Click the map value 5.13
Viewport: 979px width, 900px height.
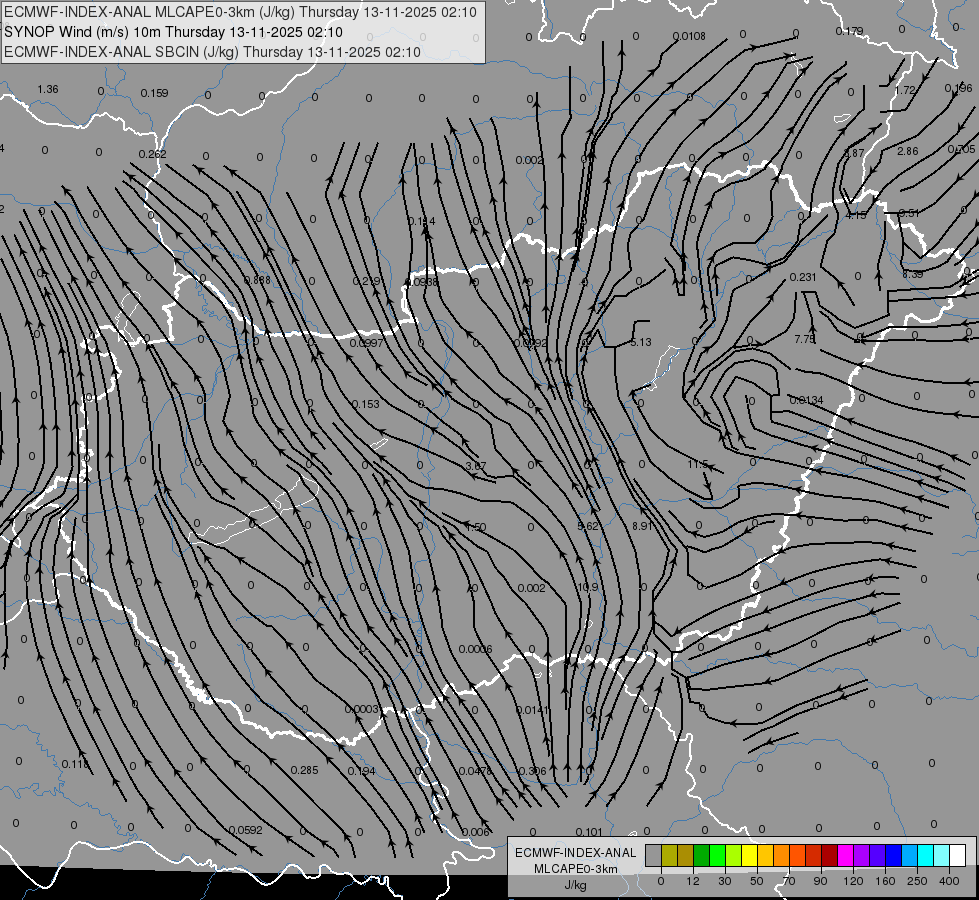(641, 342)
